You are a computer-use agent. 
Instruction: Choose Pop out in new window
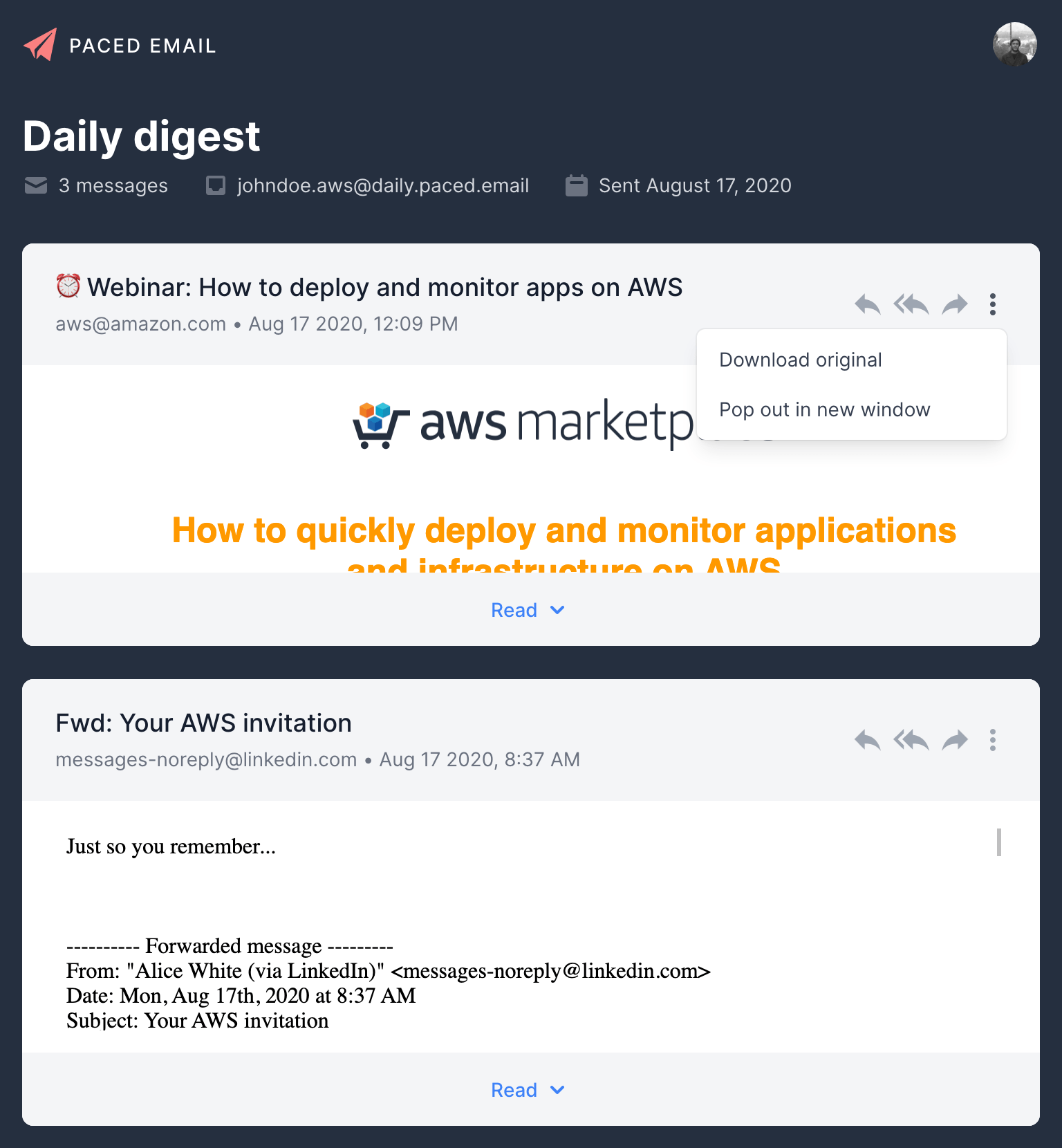852,409
